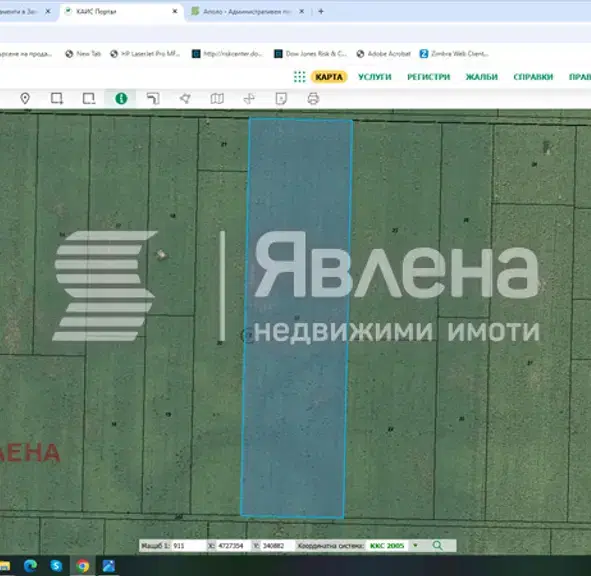Toggle the green information tool
The image size is (591, 576).
click(121, 98)
